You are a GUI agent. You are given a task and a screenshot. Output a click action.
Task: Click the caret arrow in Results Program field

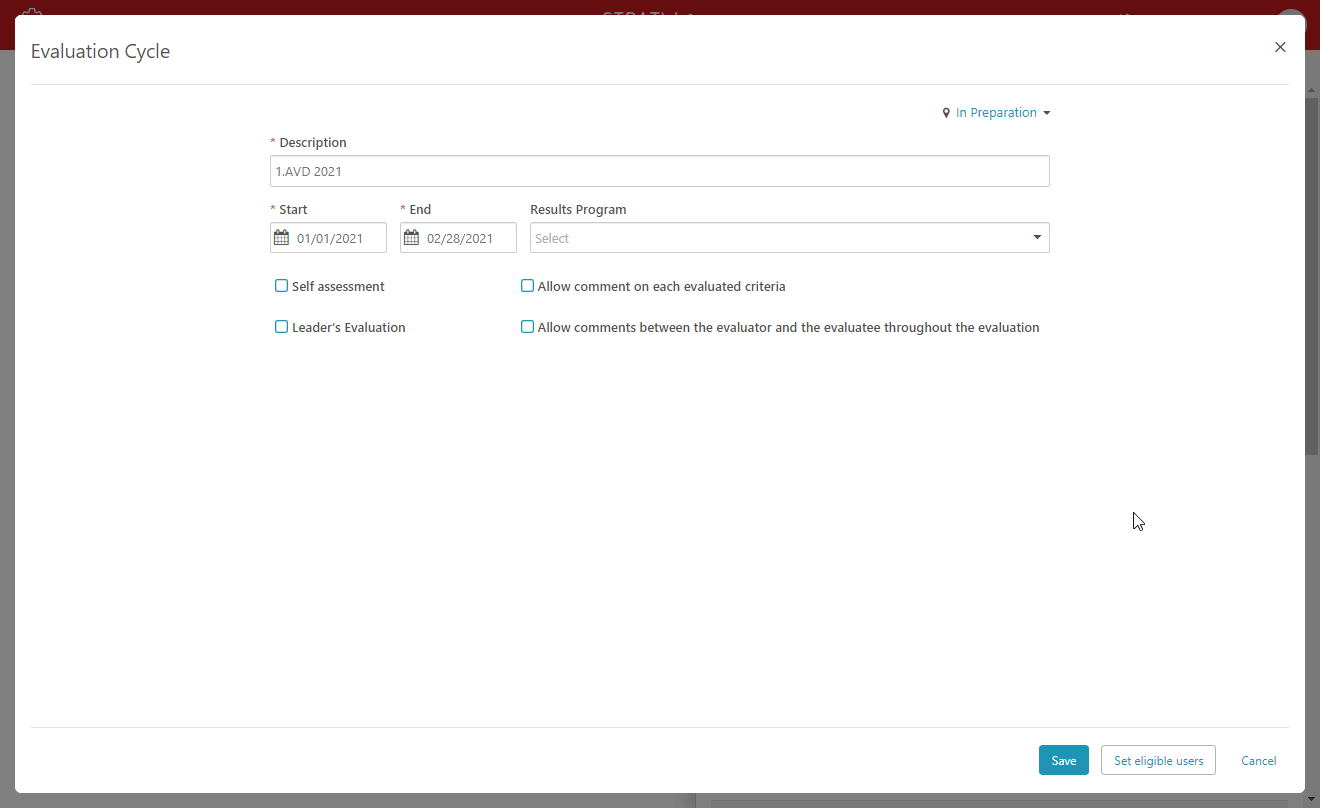click(1037, 238)
